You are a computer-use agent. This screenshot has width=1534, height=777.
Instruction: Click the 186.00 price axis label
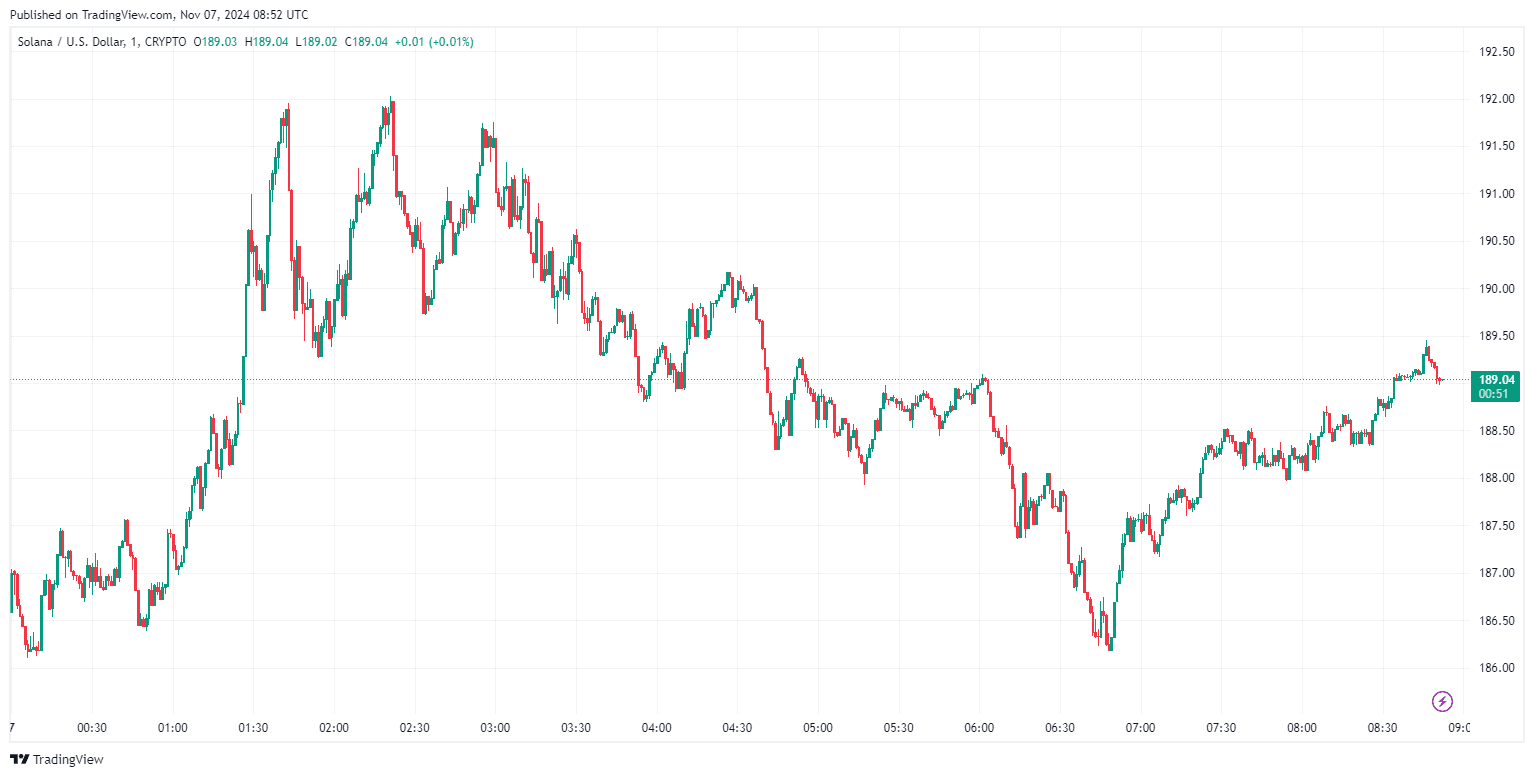[x=1497, y=668]
